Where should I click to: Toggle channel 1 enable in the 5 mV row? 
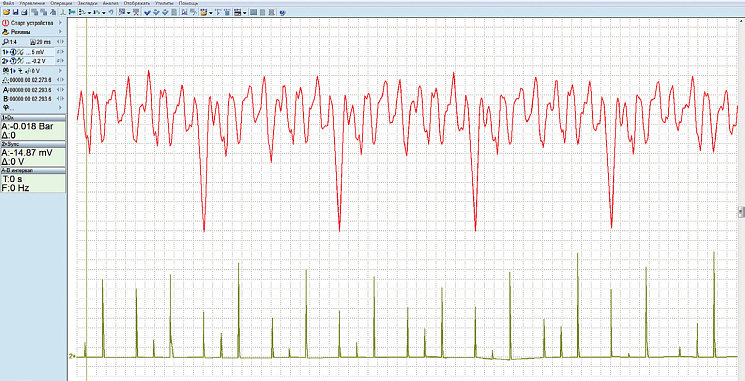(12, 52)
